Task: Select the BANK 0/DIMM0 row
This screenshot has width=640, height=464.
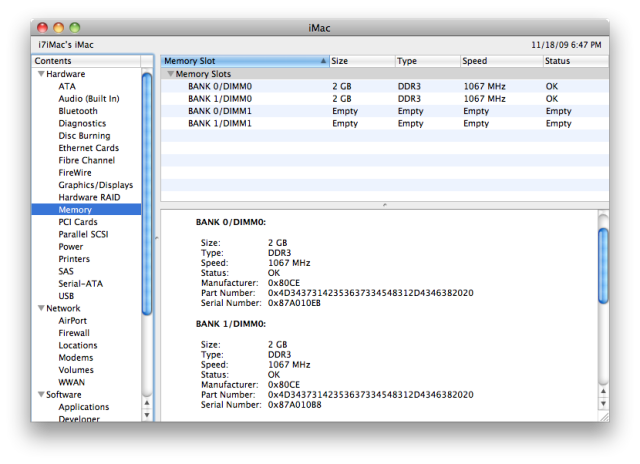Action: pyautogui.click(x=384, y=87)
